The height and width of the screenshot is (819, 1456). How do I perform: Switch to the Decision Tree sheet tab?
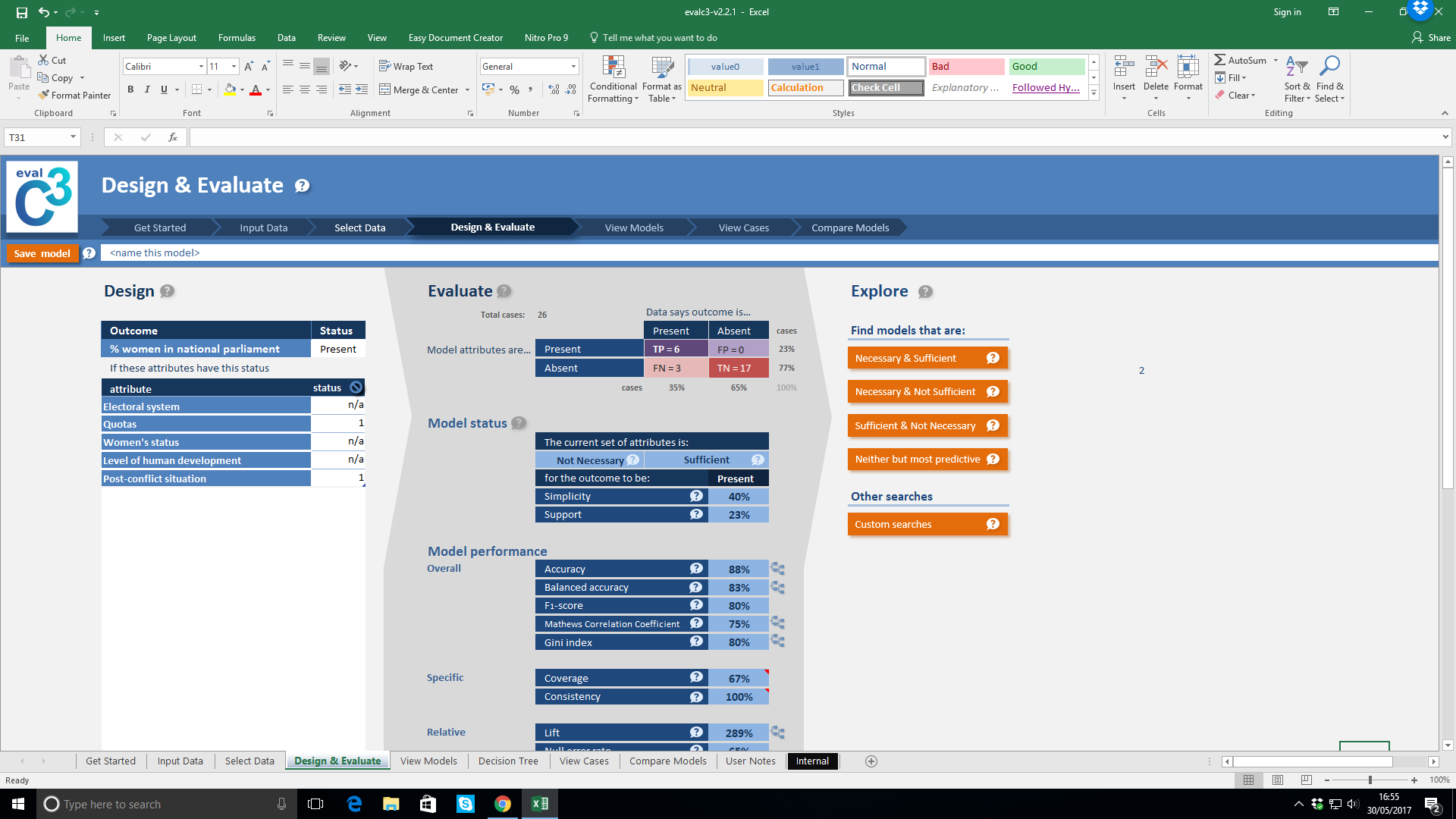click(x=508, y=761)
